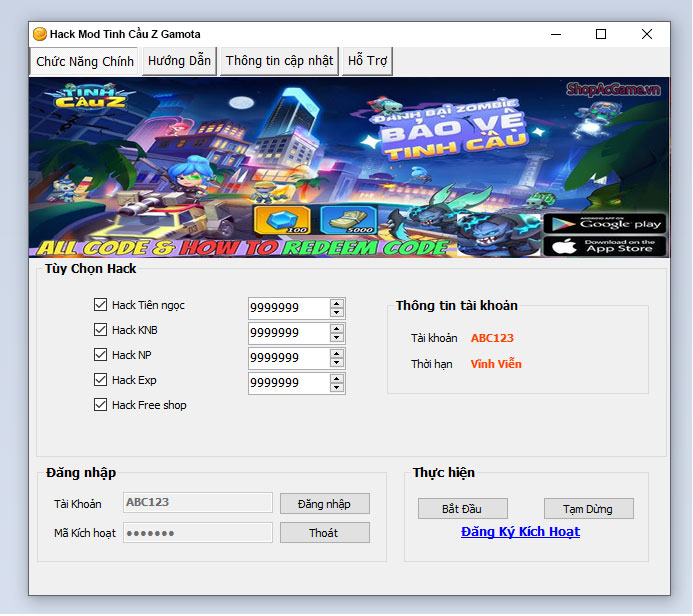693x616 pixels.
Task: Toggle the Hack Free shop checkbox
Action: point(100,405)
